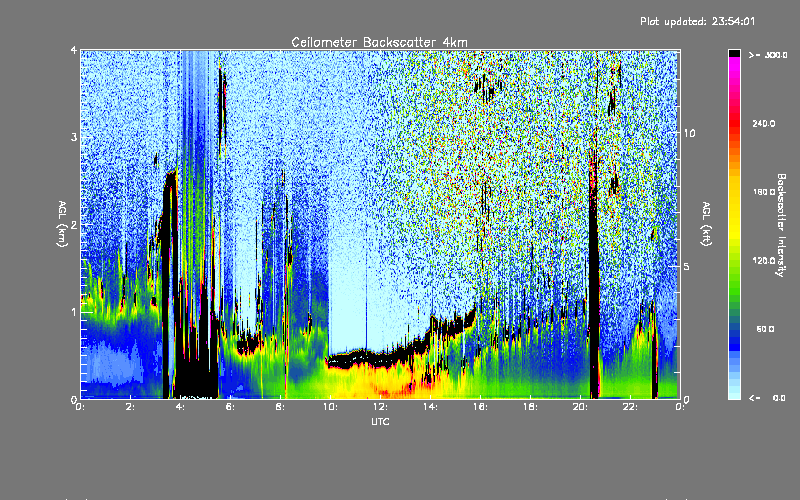This screenshot has height=500, width=800.
Task: Click the "5" tick on kft axis
Action: click(x=686, y=266)
